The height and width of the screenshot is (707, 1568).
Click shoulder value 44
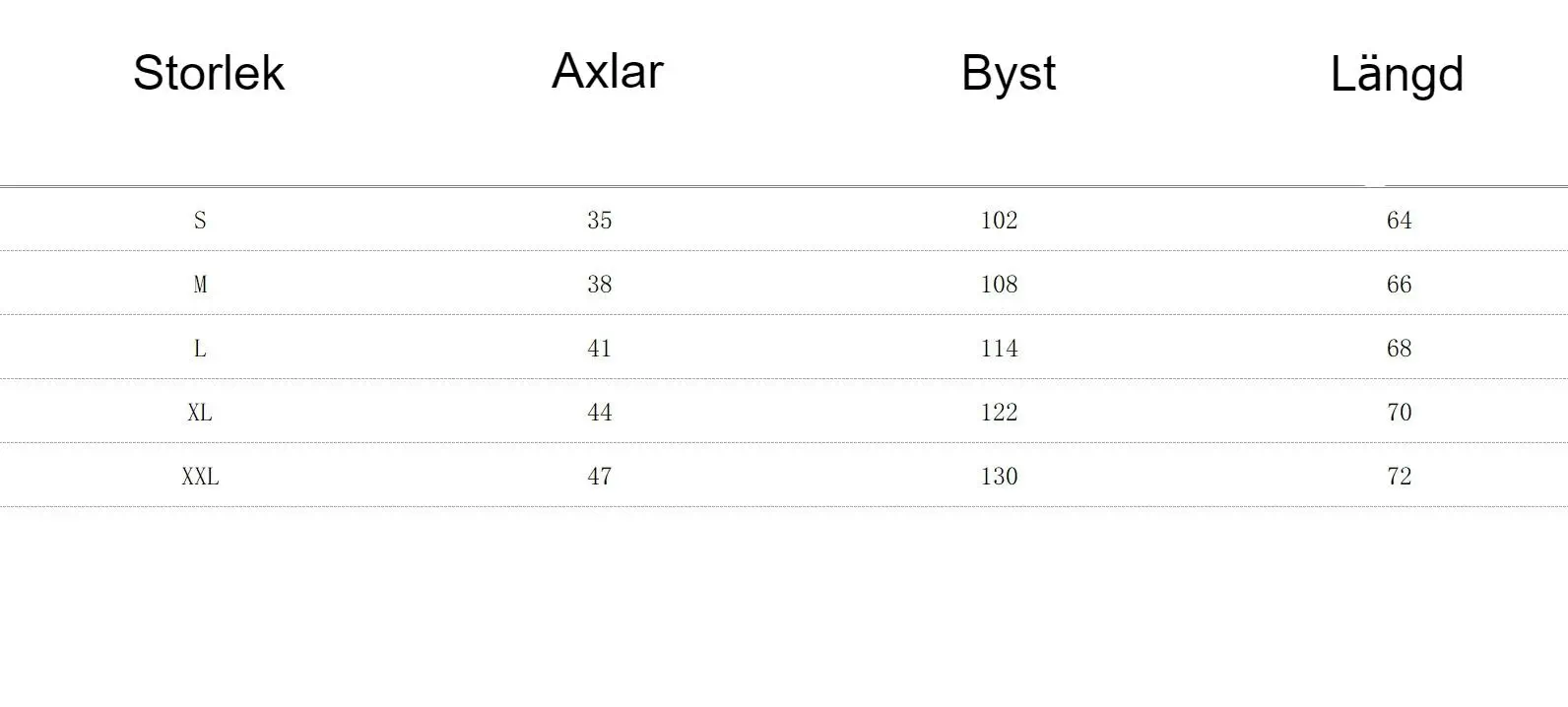pyautogui.click(x=599, y=413)
